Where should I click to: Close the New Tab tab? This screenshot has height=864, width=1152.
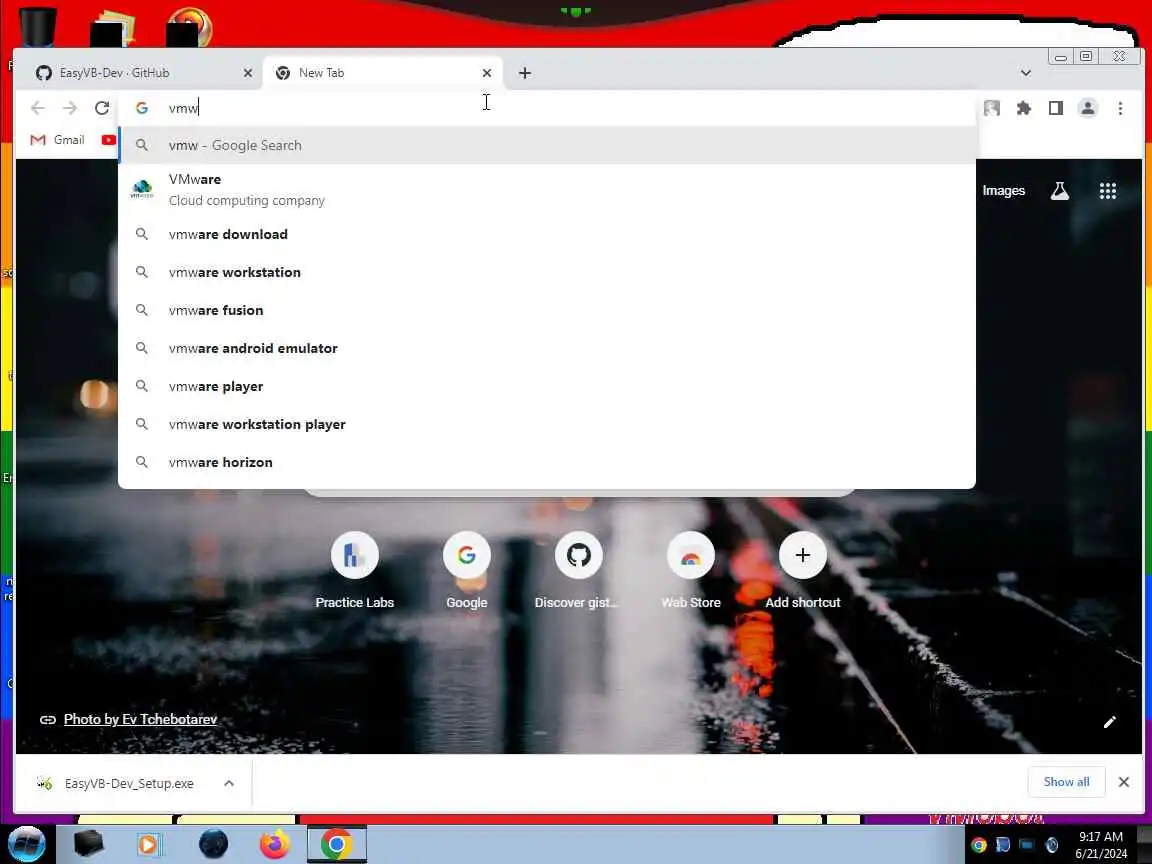[486, 73]
